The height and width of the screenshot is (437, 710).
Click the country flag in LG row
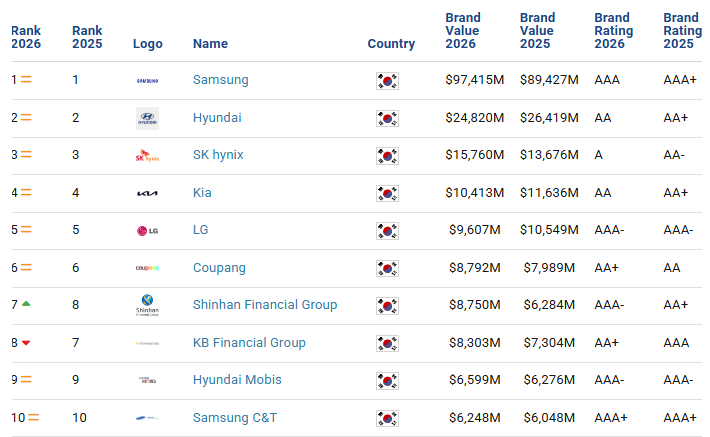pyautogui.click(x=388, y=231)
